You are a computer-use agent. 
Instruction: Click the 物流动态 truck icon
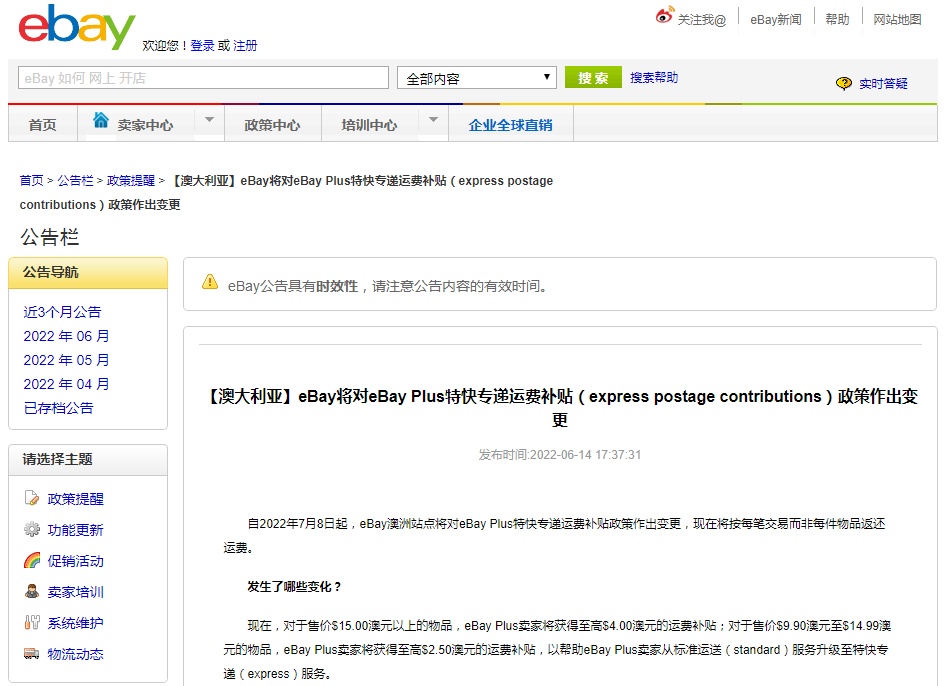31,653
